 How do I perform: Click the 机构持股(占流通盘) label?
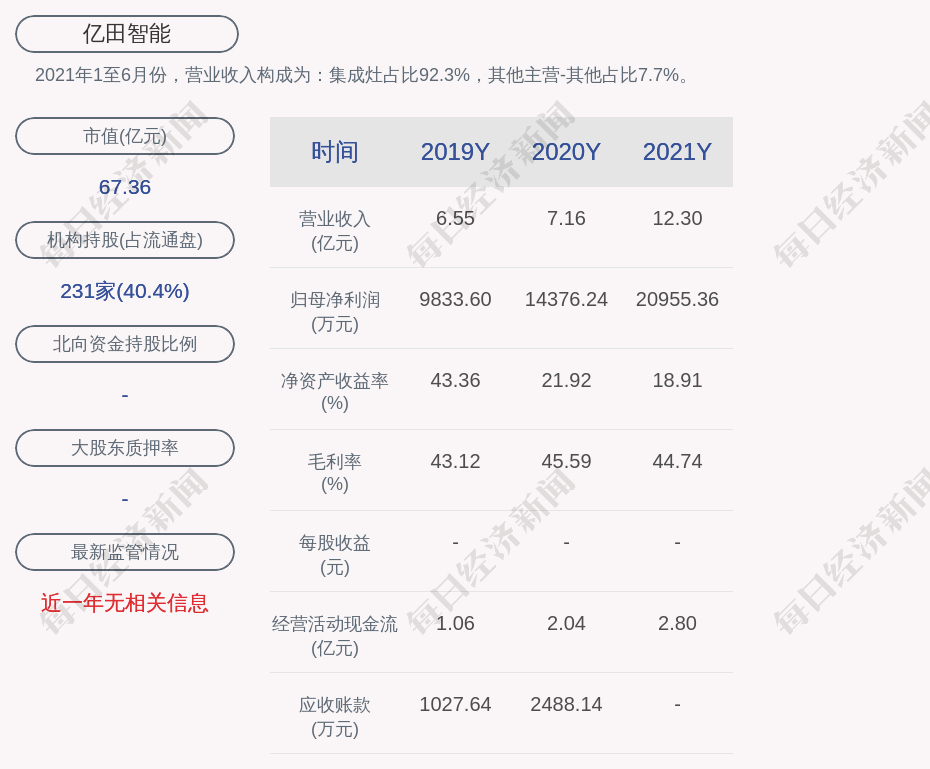coord(125,240)
